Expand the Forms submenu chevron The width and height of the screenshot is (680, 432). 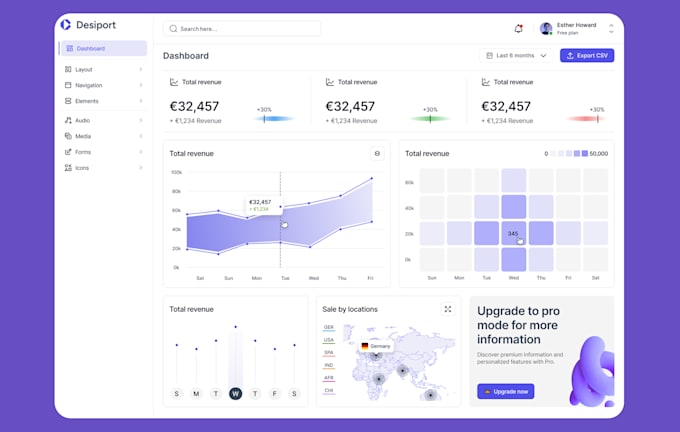pos(141,152)
